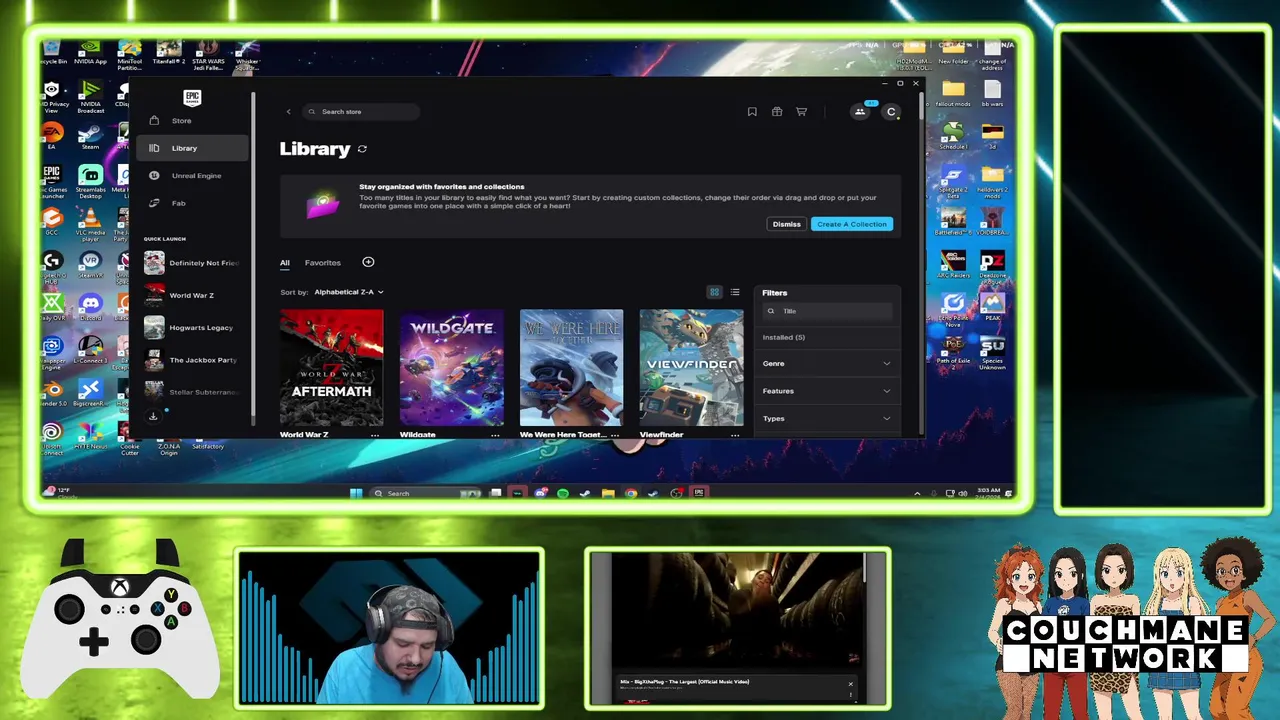The width and height of the screenshot is (1280, 720).
Task: Open the shopping cart icon
Action: pos(801,112)
